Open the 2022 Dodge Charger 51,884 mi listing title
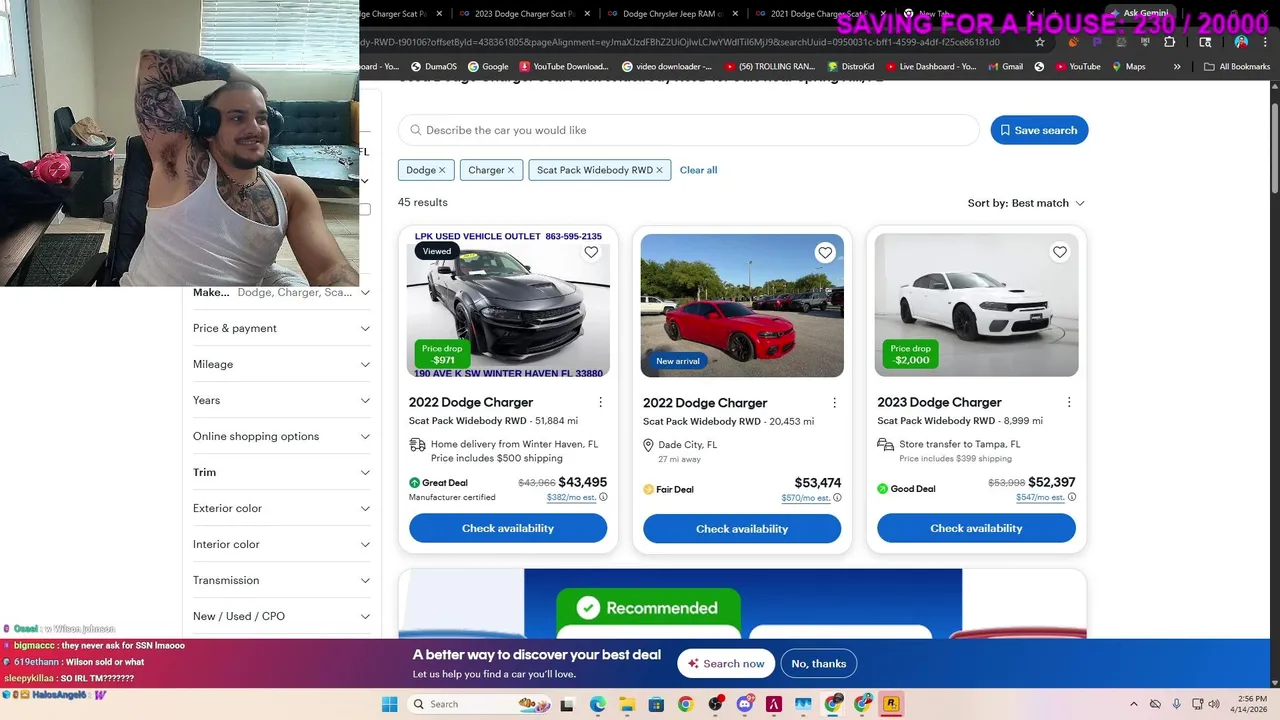Screen dimensions: 1280x720 471,402
